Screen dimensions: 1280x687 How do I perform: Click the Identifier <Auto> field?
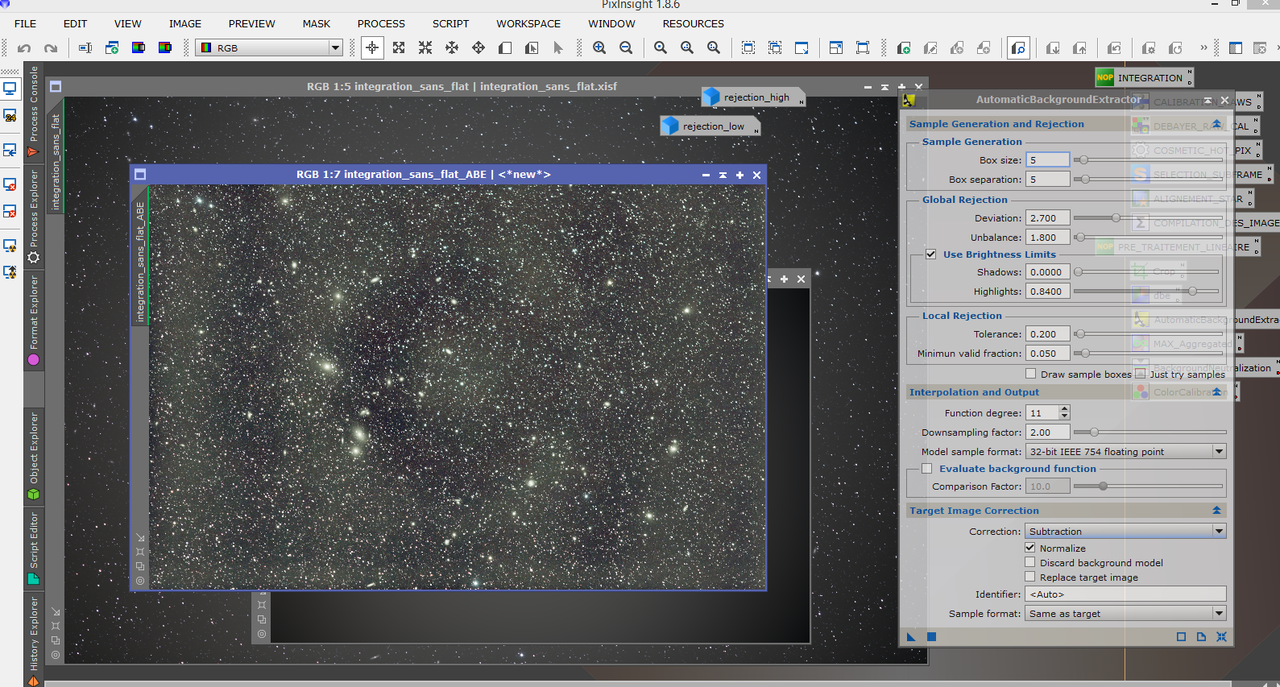click(x=1126, y=594)
